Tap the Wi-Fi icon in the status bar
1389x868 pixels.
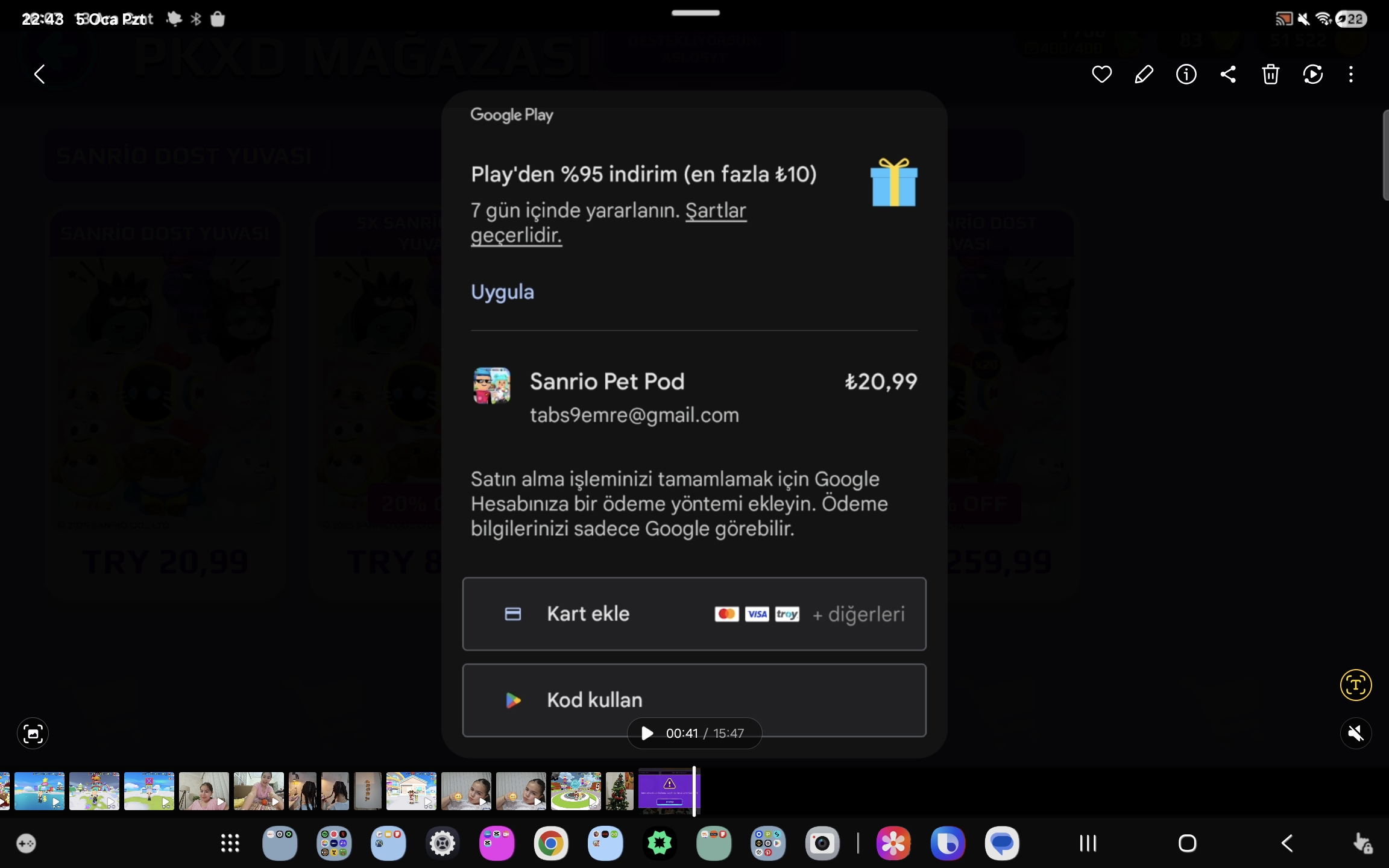[1324, 19]
